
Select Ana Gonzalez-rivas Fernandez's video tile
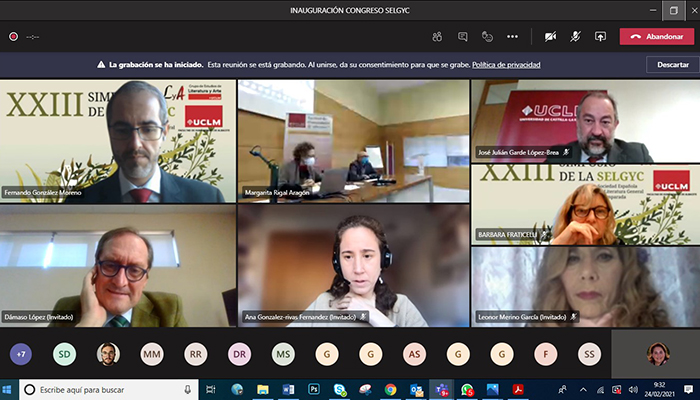point(353,266)
